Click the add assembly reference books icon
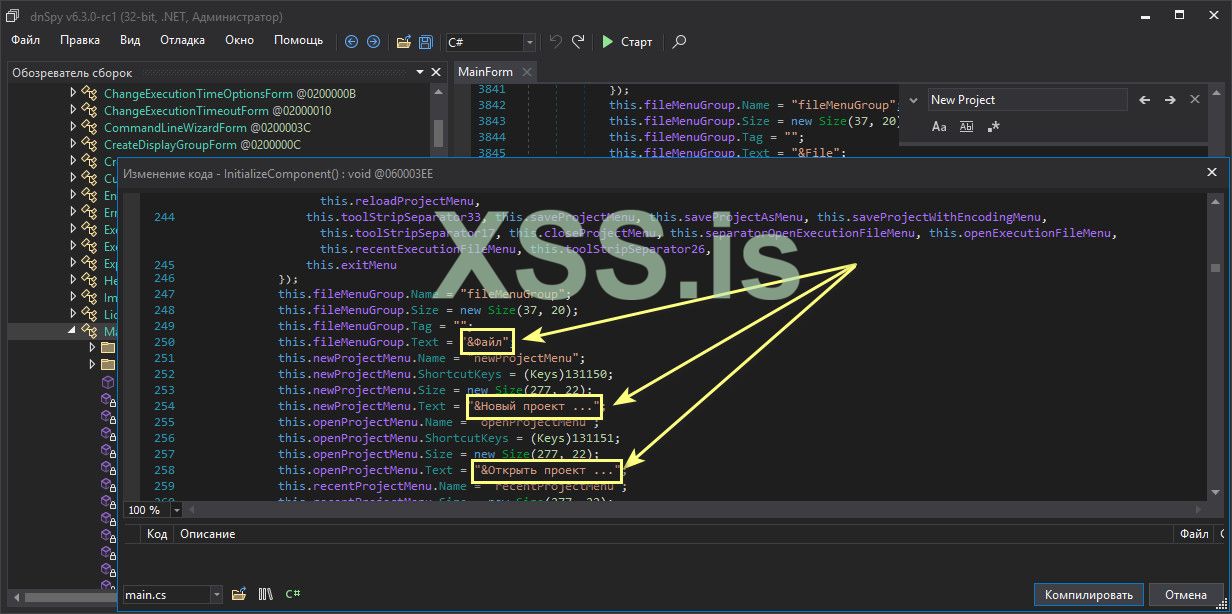This screenshot has height=614, width=1232. [x=265, y=594]
